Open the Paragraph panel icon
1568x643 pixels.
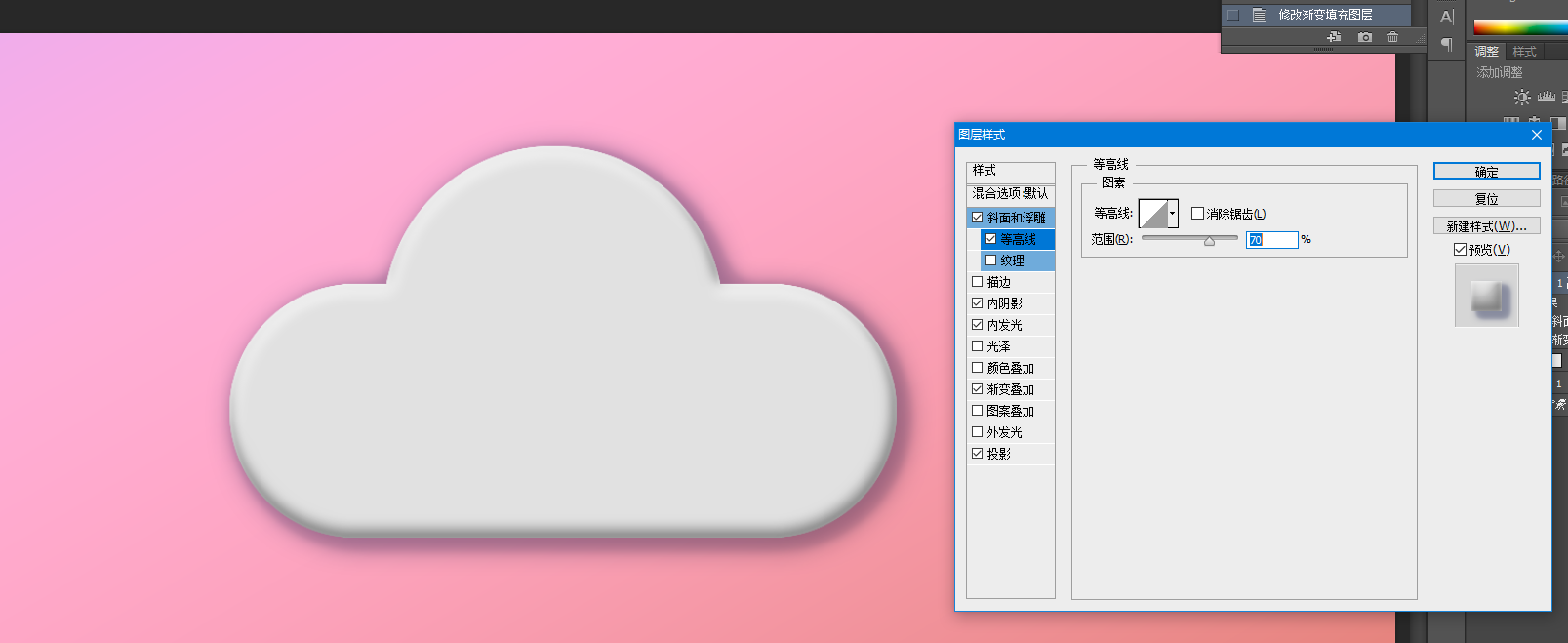click(x=1447, y=44)
